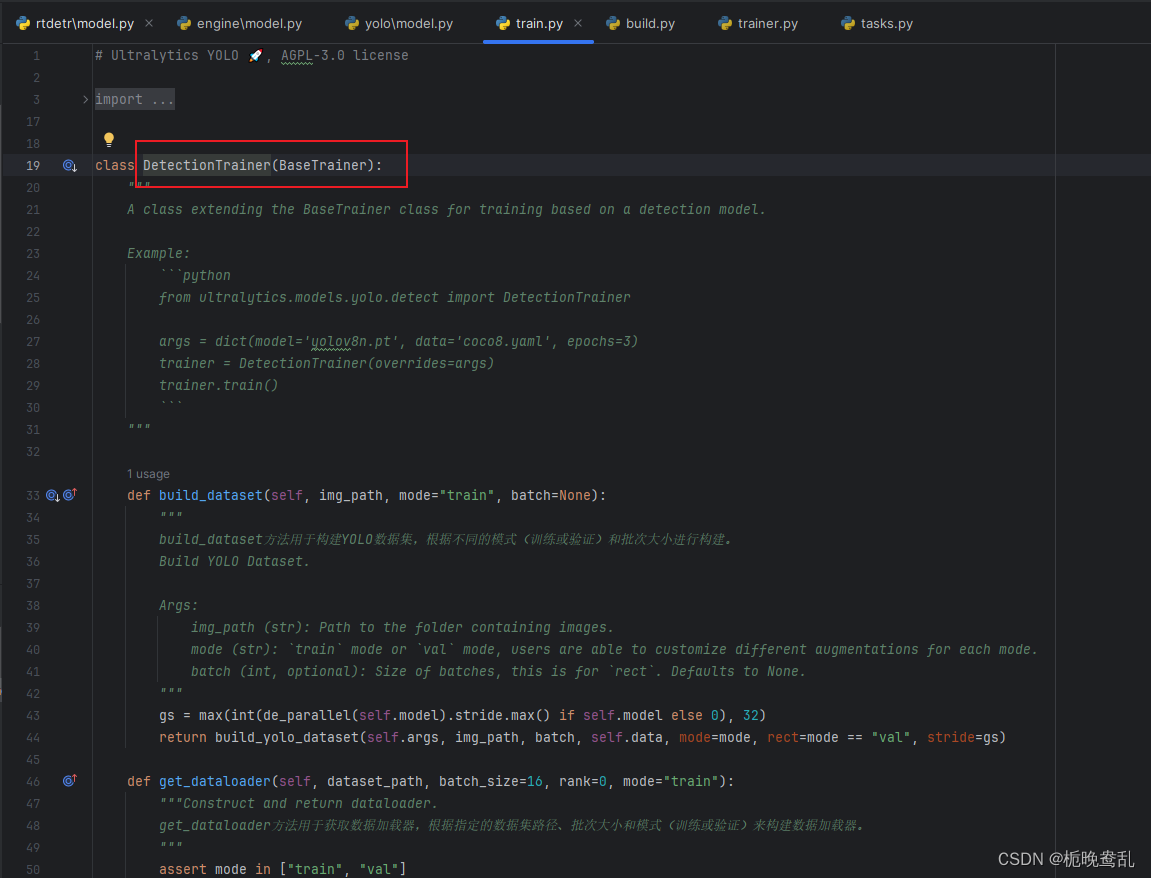Viewport: 1151px width, 878px height.
Task: Click line number 46 in the gutter
Action: pos(33,782)
